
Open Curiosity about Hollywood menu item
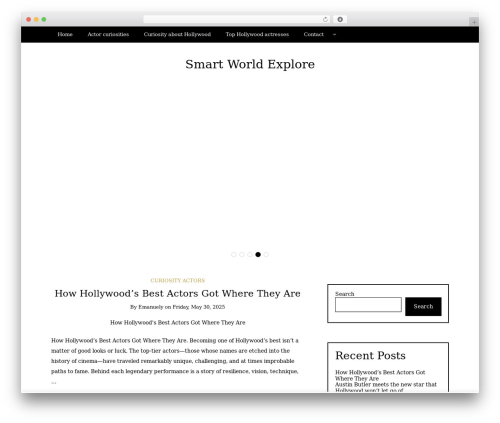pos(177,34)
